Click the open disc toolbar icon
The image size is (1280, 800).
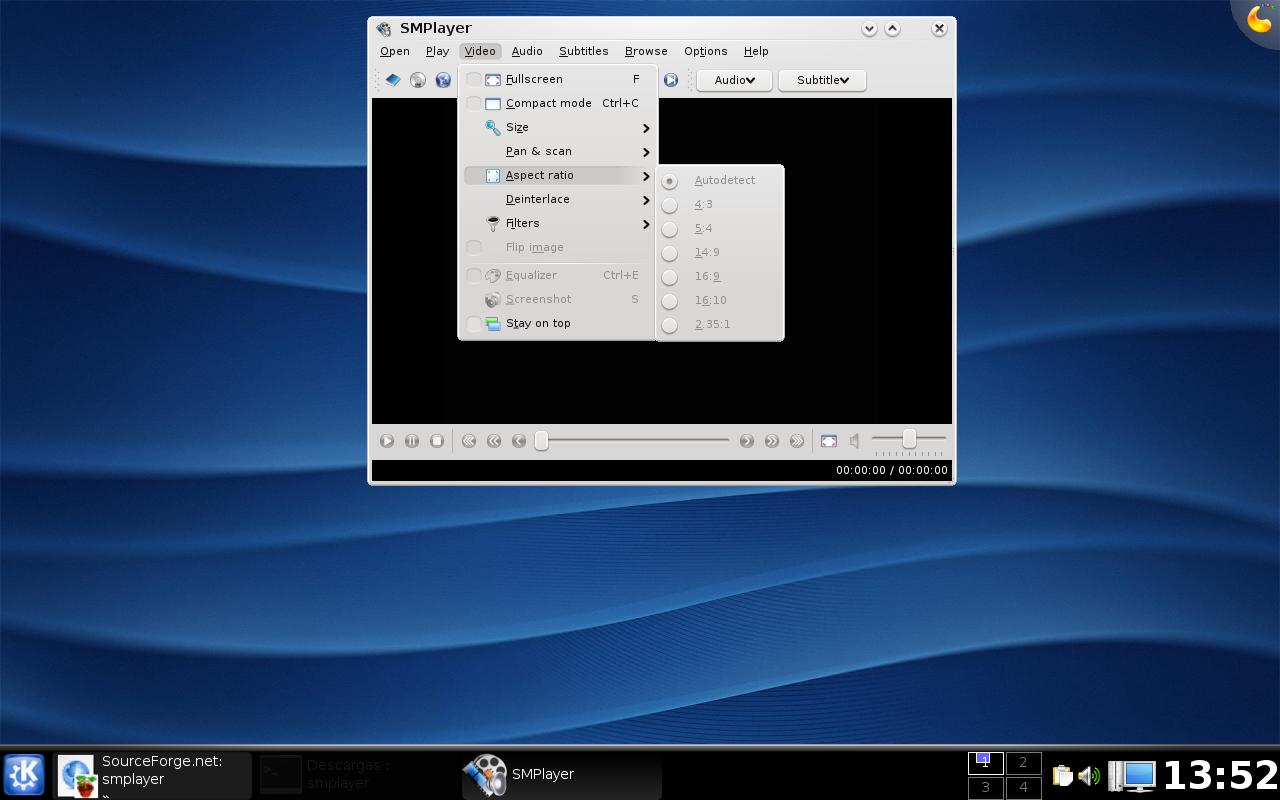click(418, 80)
